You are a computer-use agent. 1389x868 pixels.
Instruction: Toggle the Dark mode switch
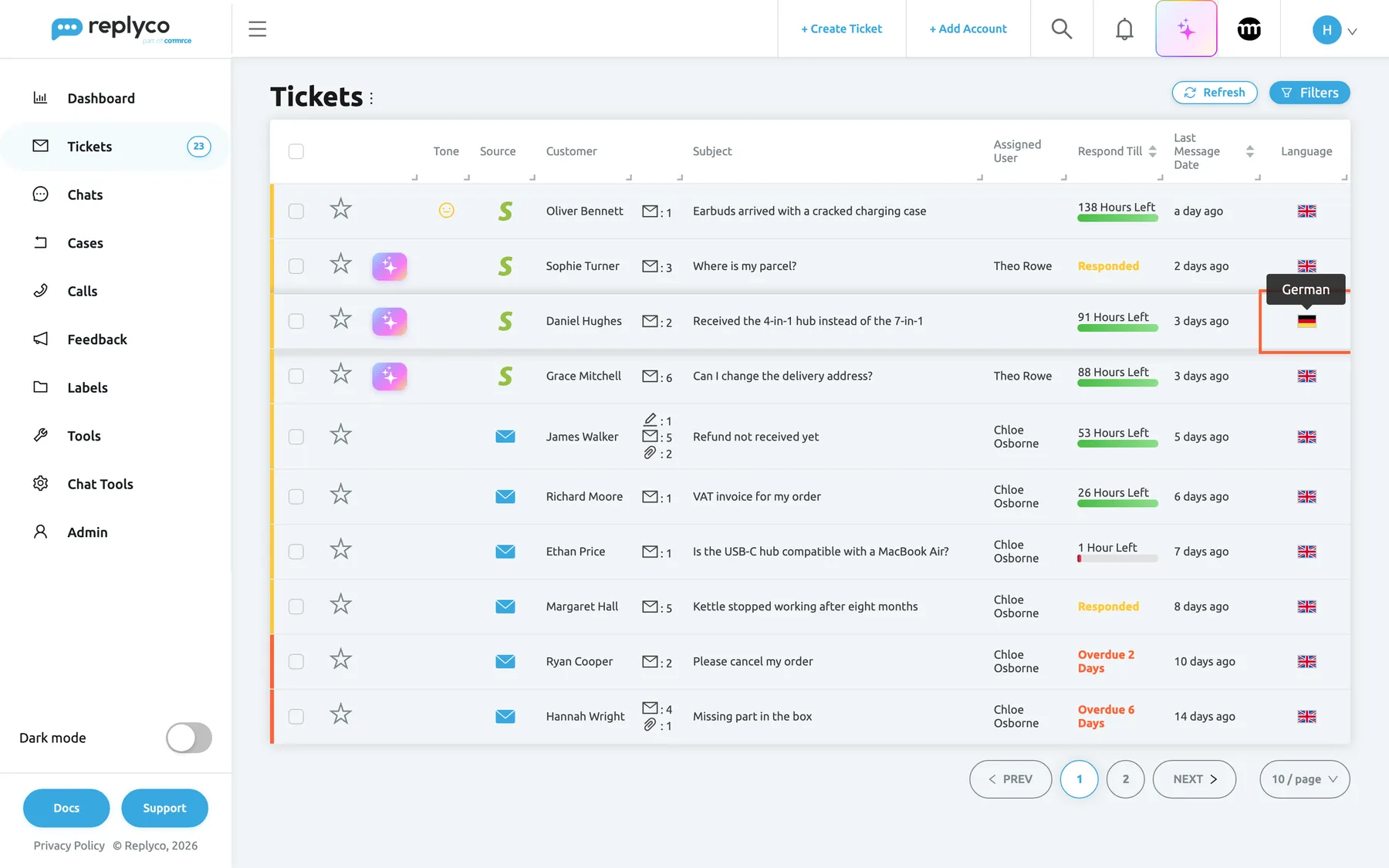(x=189, y=738)
